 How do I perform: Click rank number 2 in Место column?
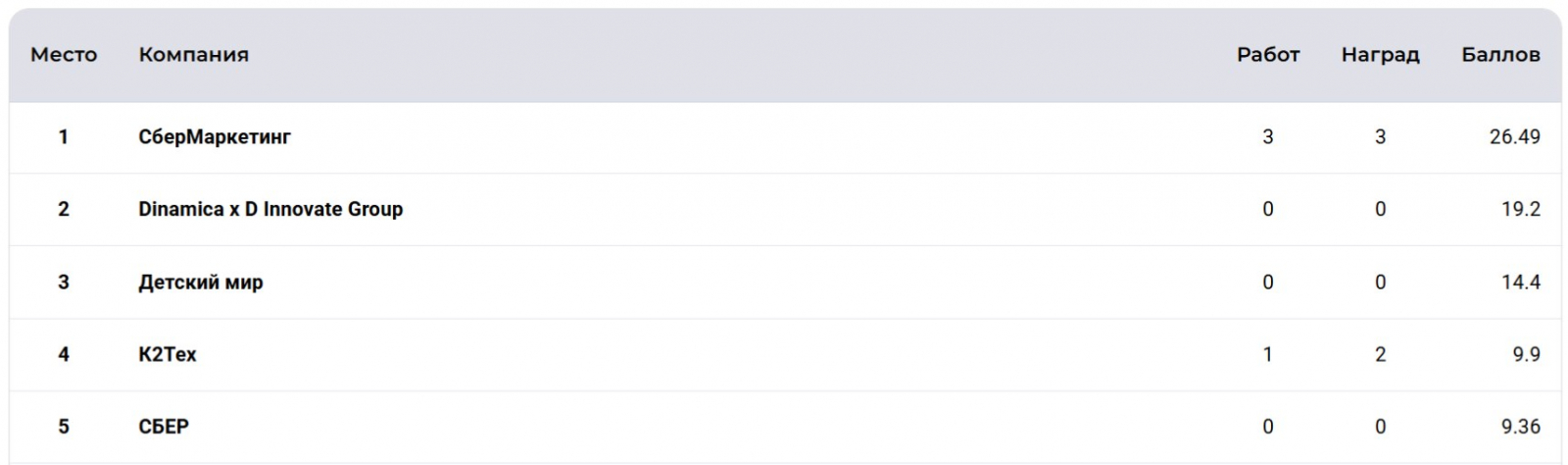[x=64, y=209]
